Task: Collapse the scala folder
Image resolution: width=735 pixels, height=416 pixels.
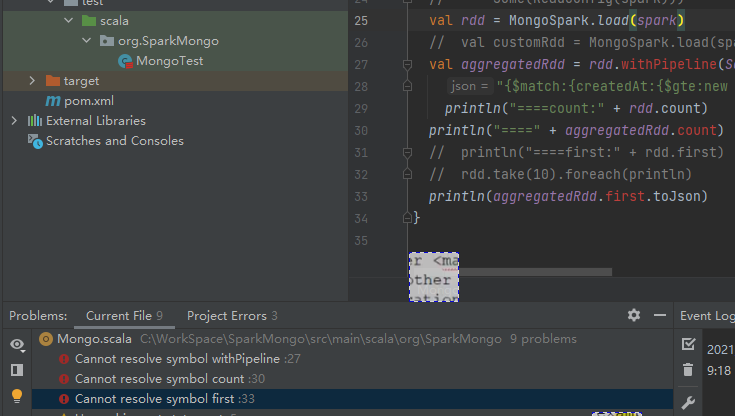Action: (68, 21)
